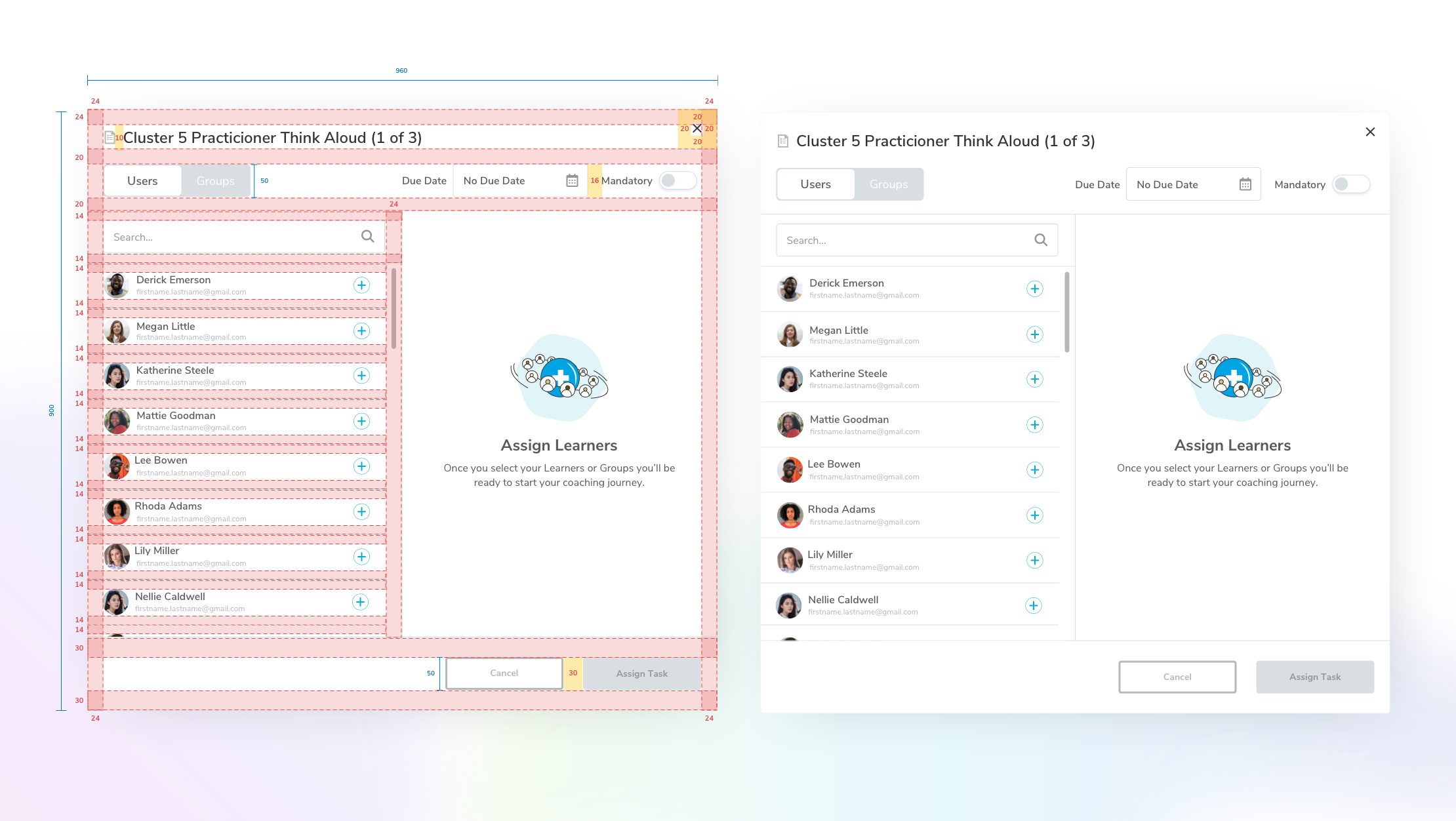Click Nellie Caldwell's email in the right dialog
This screenshot has width=1456, height=821.
click(x=863, y=612)
